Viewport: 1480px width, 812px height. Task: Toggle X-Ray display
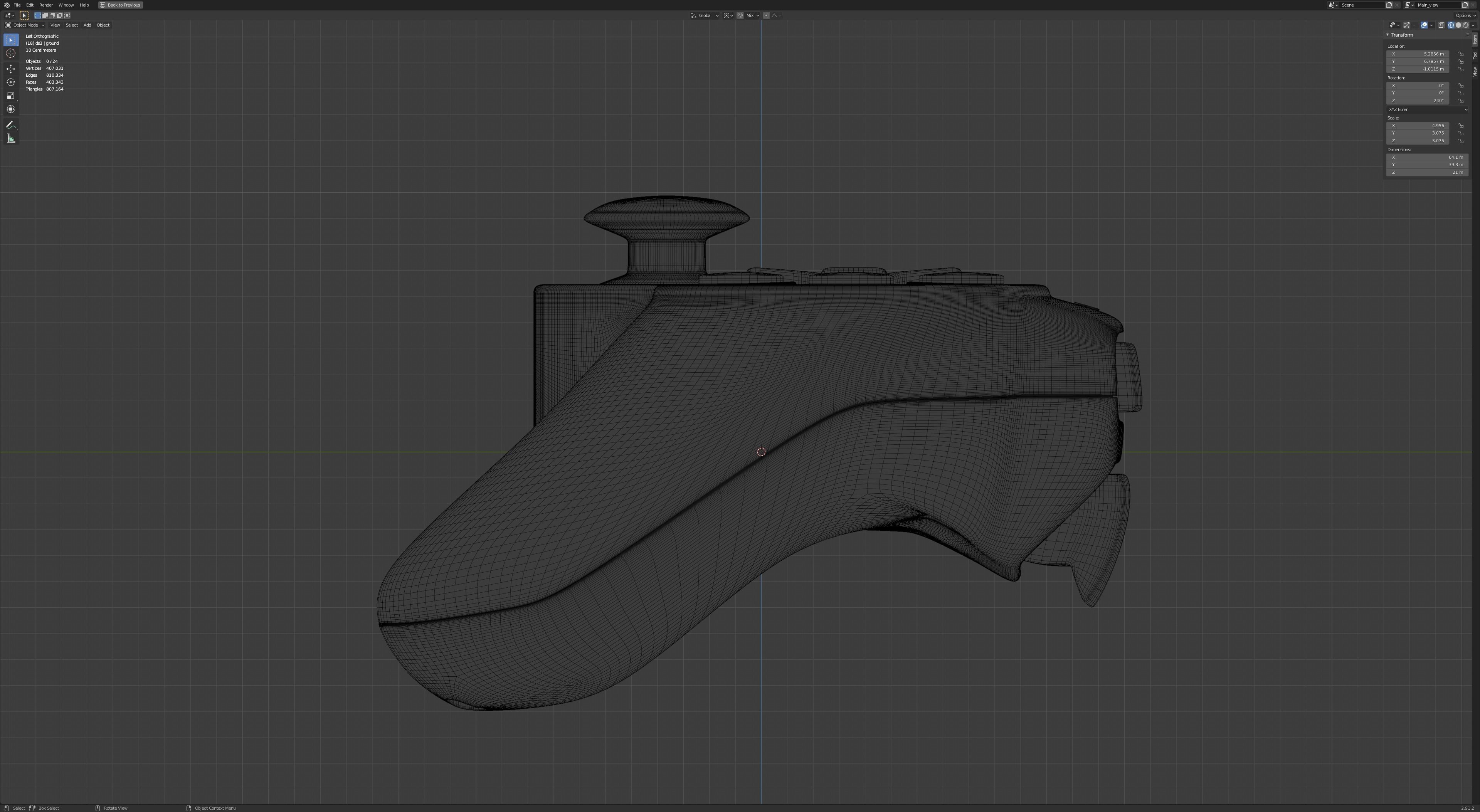click(x=1441, y=25)
